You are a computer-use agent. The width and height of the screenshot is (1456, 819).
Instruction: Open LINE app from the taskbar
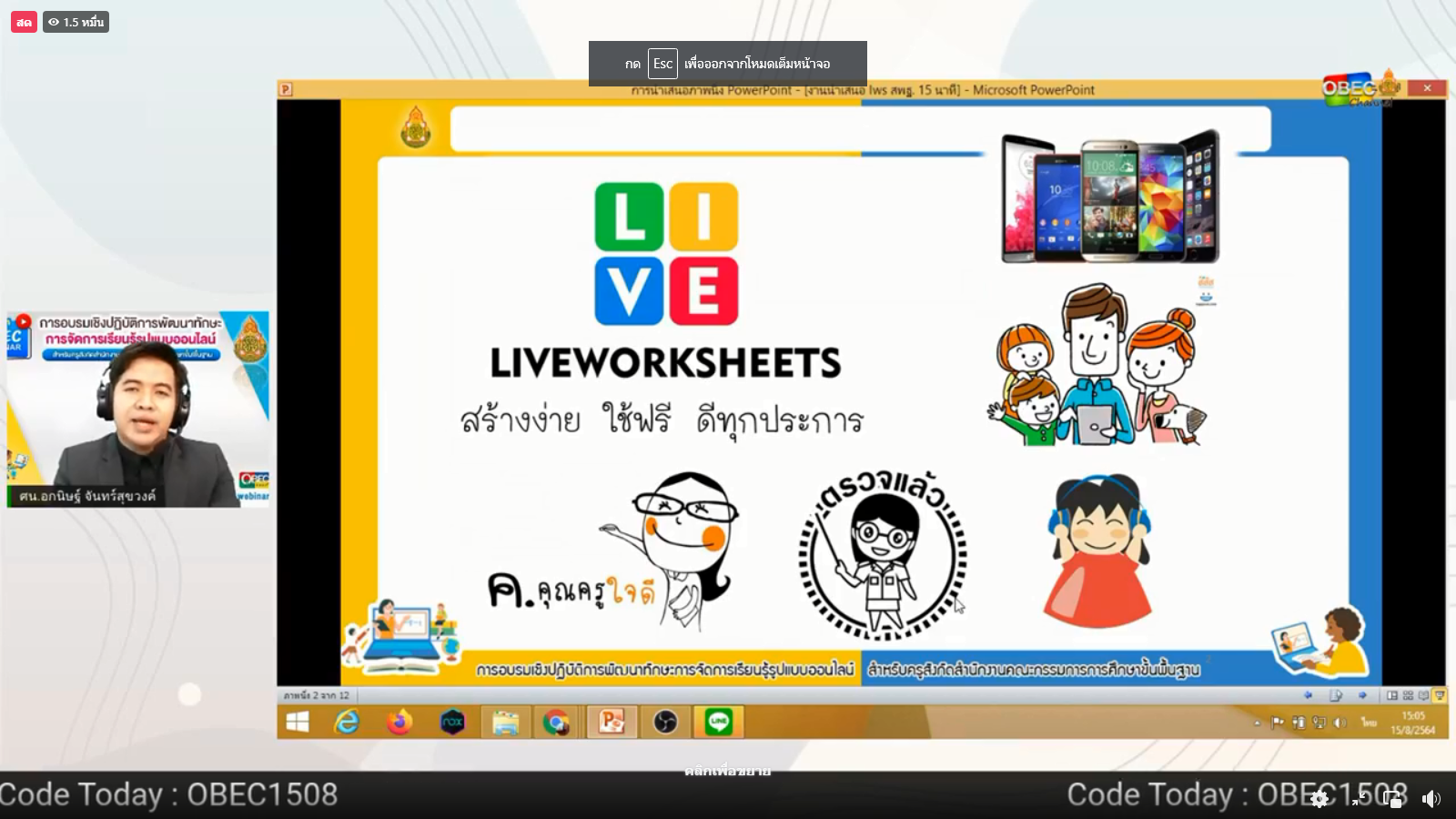719,723
